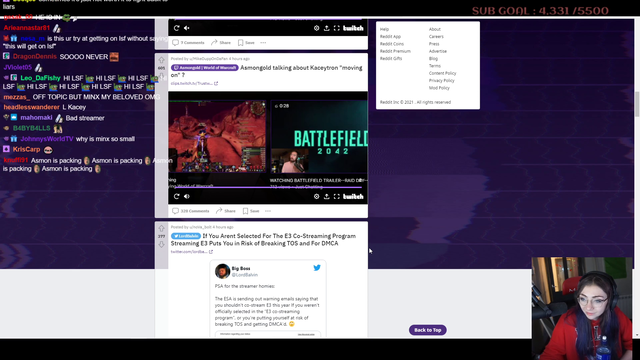Image resolution: width=640 pixels, height=360 pixels.
Task: Click the share icon on Asmongold clip player
Action: (327, 196)
